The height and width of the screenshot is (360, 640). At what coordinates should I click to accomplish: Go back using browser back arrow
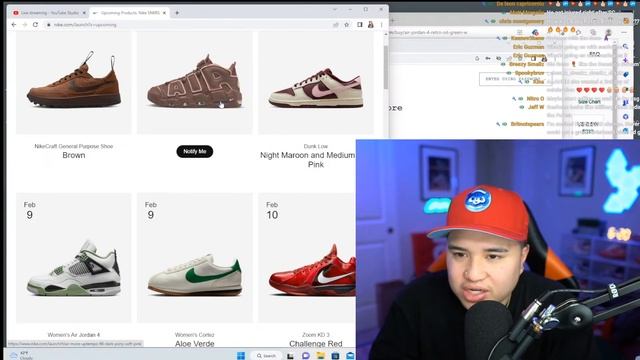[14, 25]
